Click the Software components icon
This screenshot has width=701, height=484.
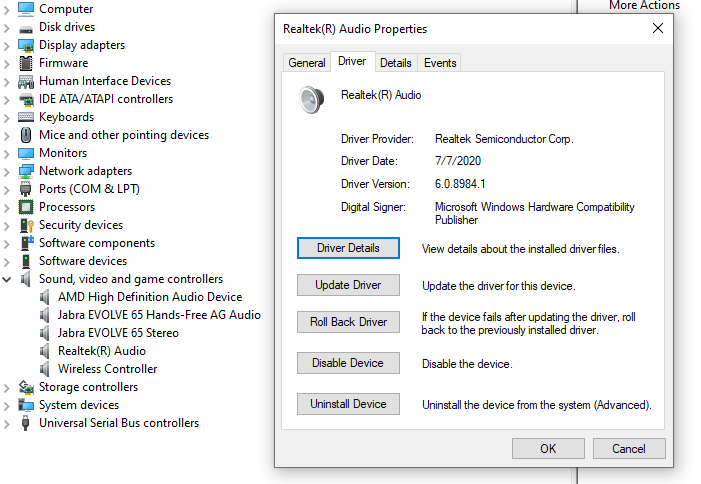26,243
